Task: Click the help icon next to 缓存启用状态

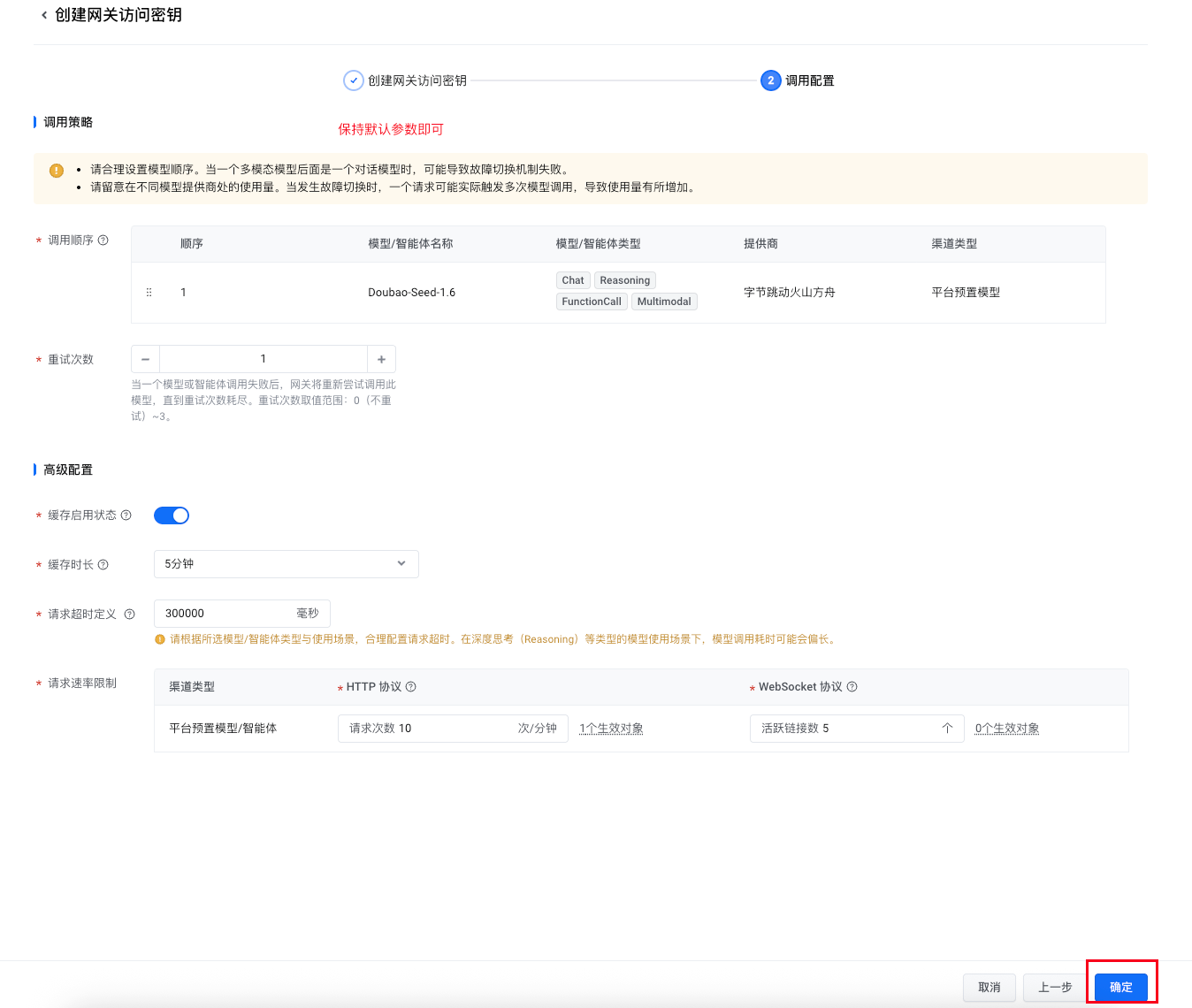Action: (x=126, y=515)
